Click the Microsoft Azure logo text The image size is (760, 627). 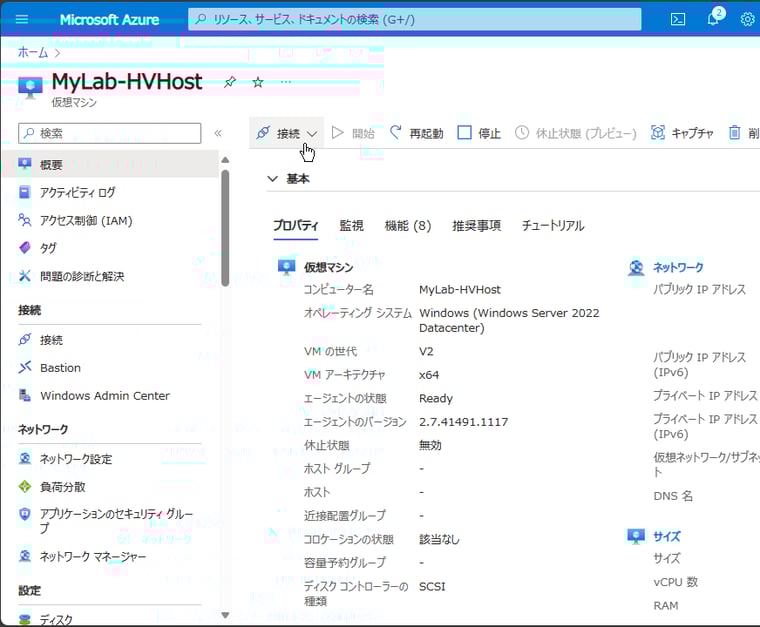click(x=109, y=19)
